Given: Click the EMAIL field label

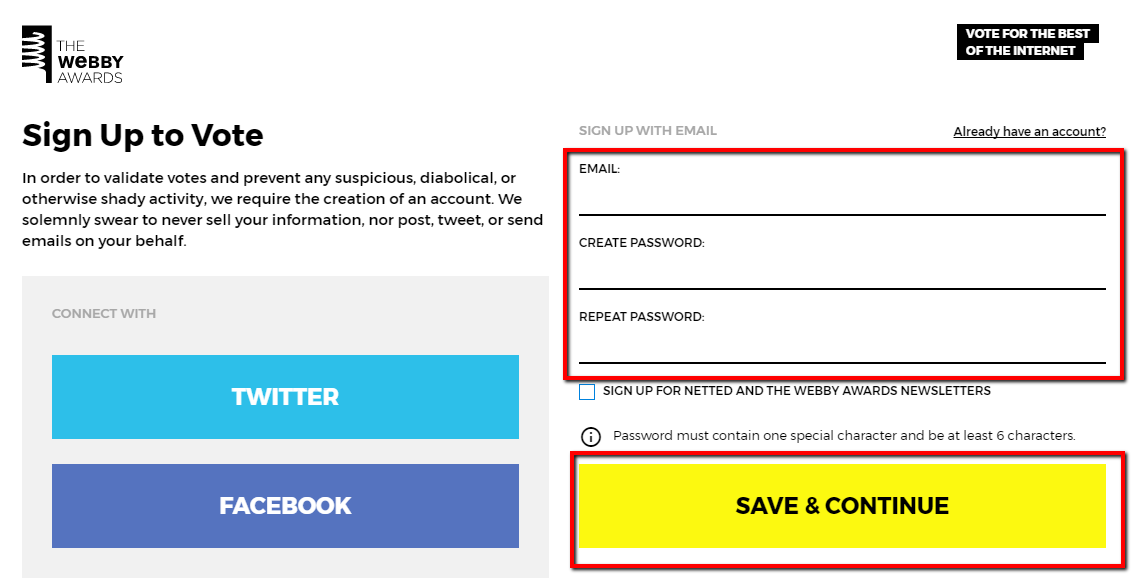Looking at the screenshot, I should click(599, 169).
